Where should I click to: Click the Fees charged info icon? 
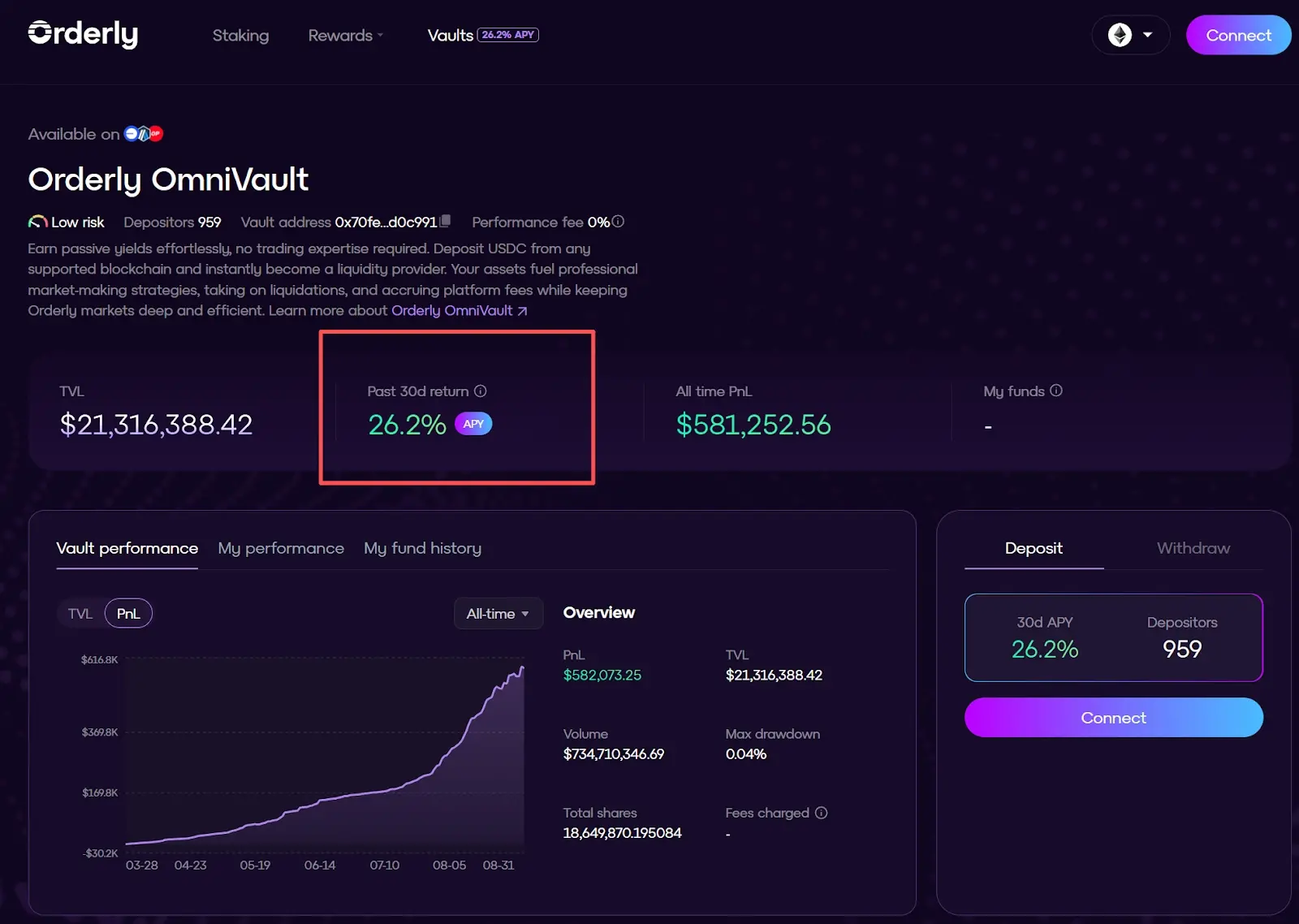821,813
